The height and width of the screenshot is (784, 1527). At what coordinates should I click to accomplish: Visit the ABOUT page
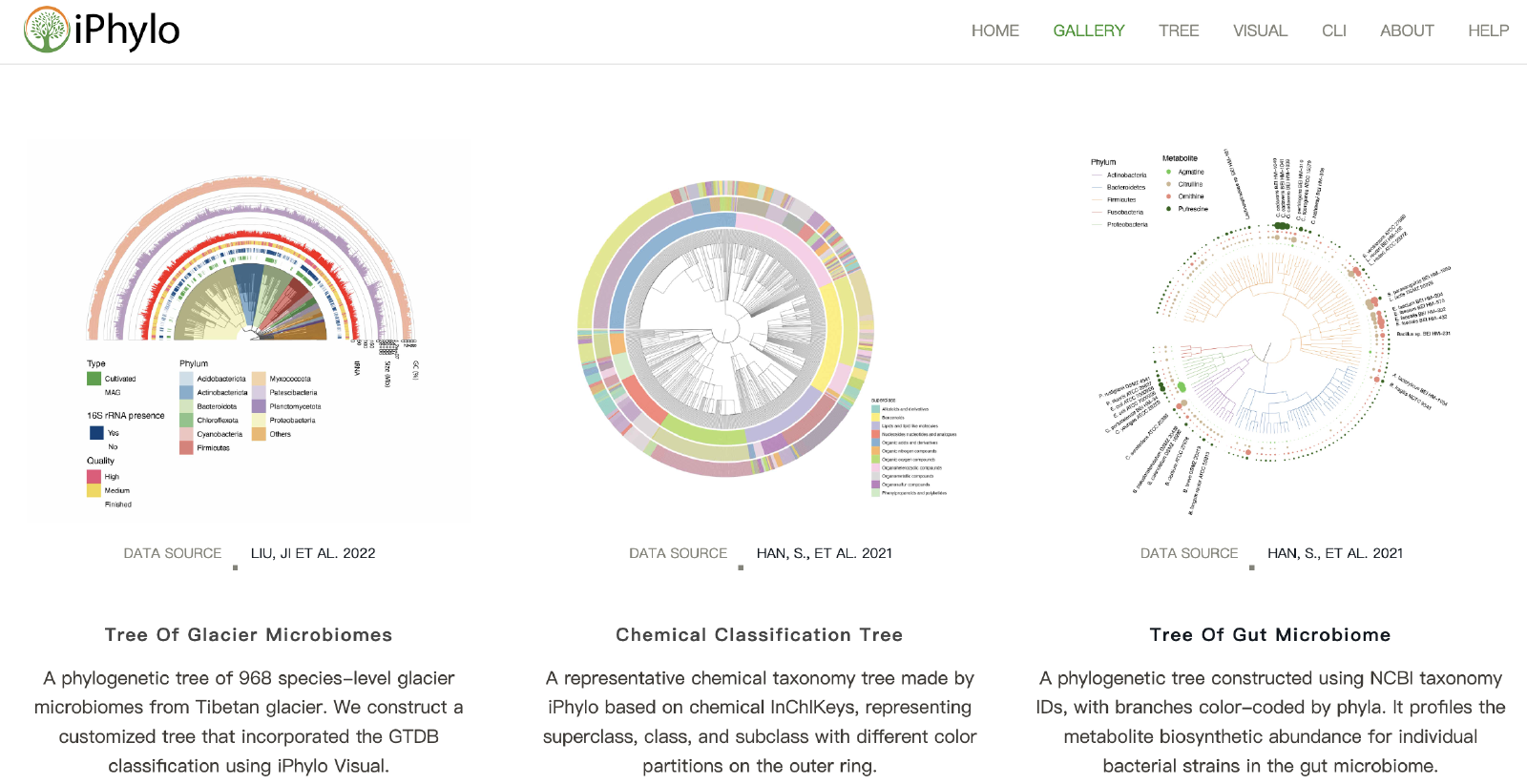pos(1406,31)
